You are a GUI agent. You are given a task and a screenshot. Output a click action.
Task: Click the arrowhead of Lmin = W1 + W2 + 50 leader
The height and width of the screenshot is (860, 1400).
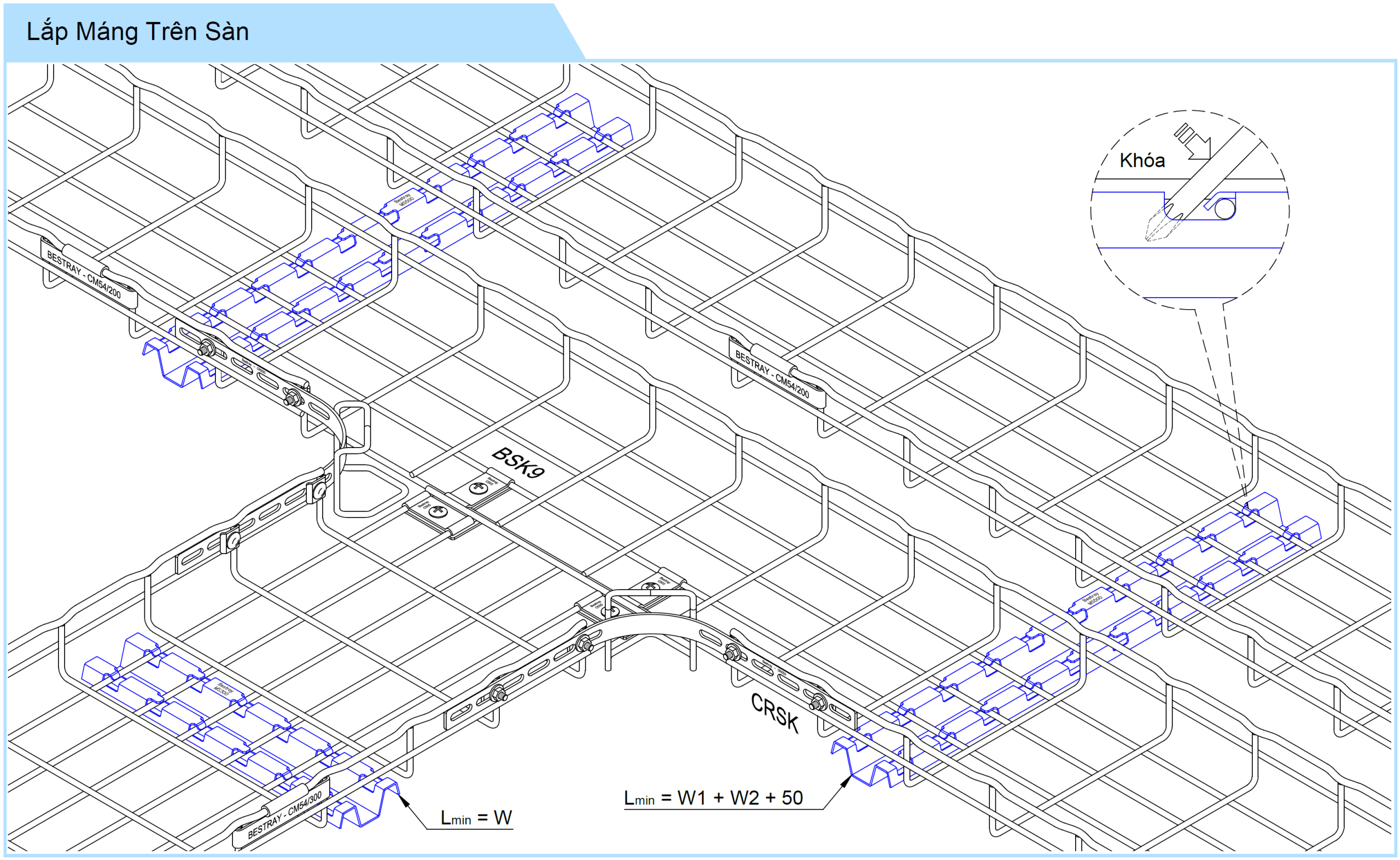coord(846,782)
